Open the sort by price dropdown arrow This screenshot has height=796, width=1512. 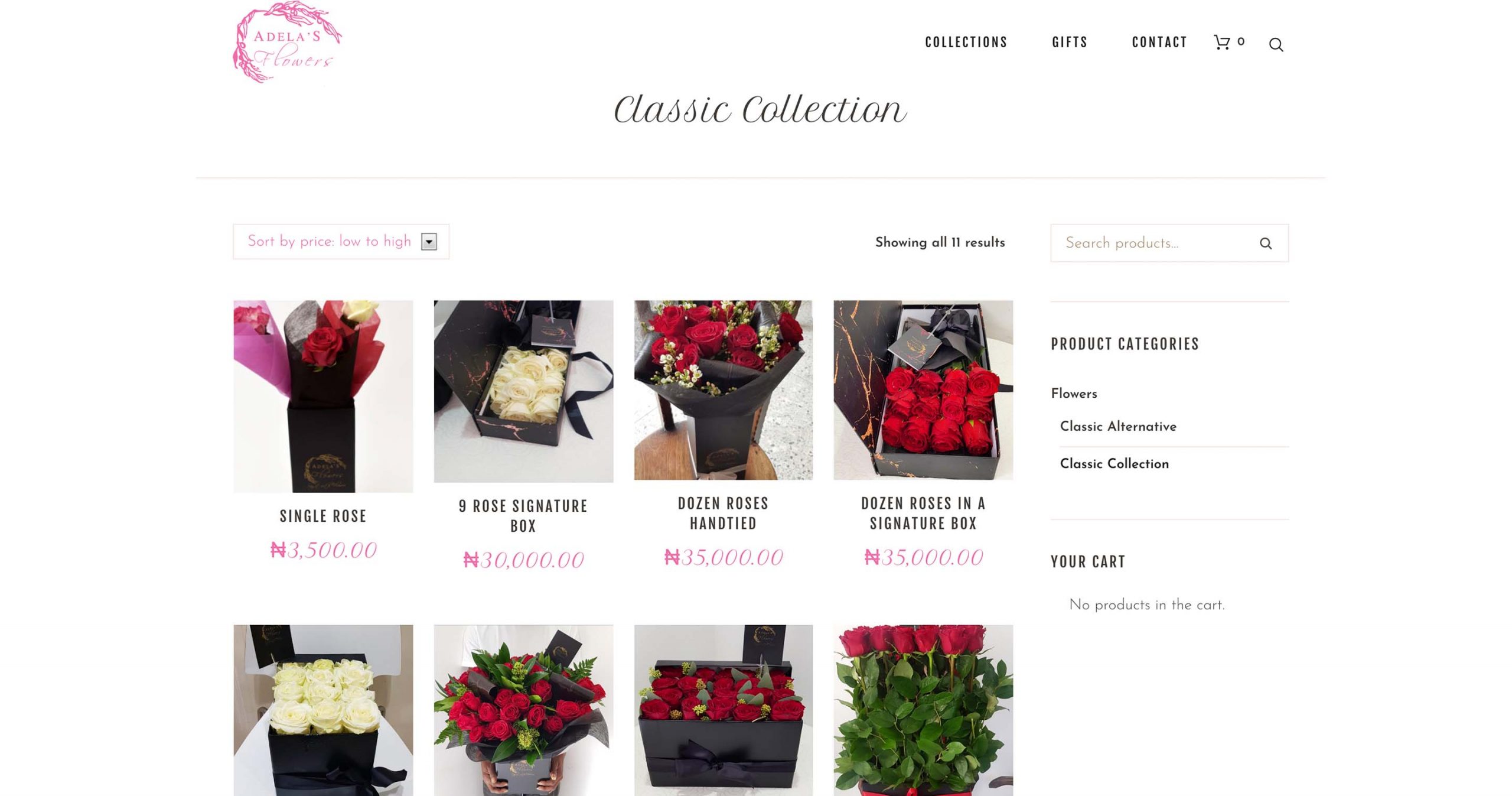[x=429, y=242]
